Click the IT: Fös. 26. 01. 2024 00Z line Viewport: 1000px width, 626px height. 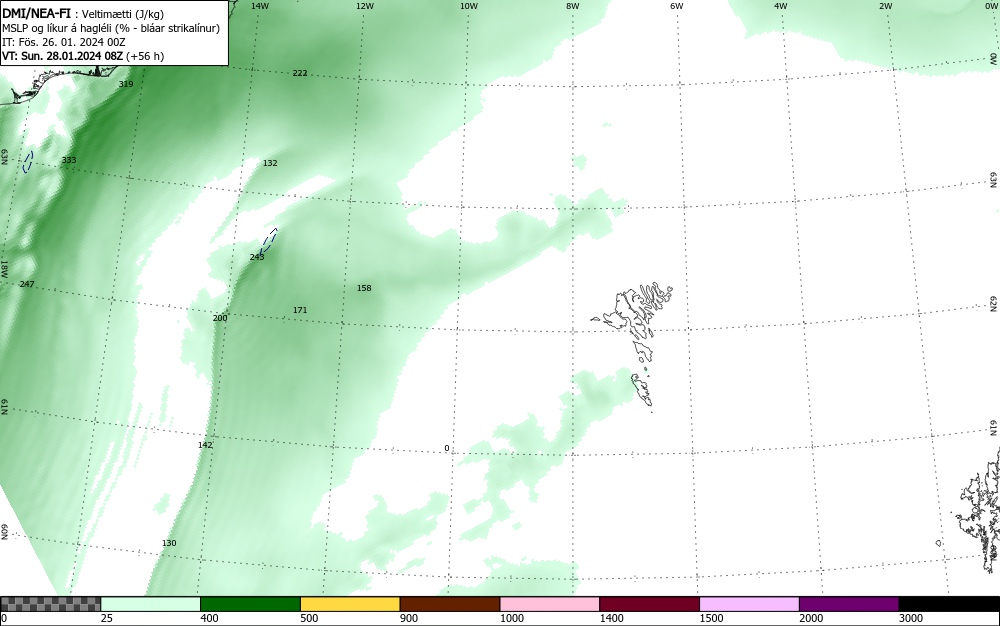64,42
